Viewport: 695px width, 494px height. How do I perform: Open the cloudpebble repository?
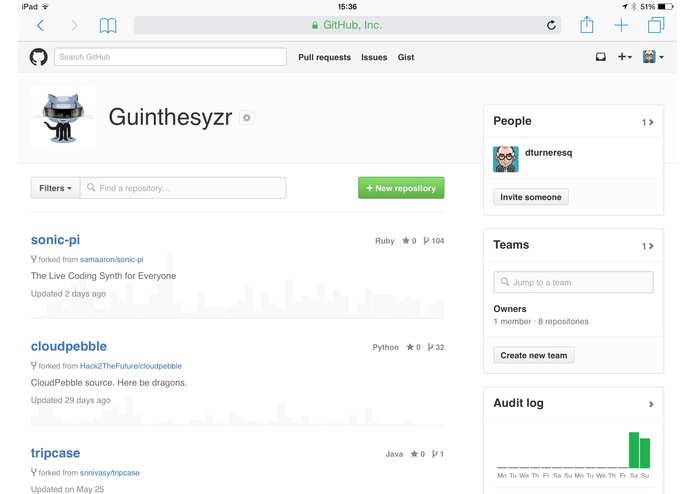[69, 346]
